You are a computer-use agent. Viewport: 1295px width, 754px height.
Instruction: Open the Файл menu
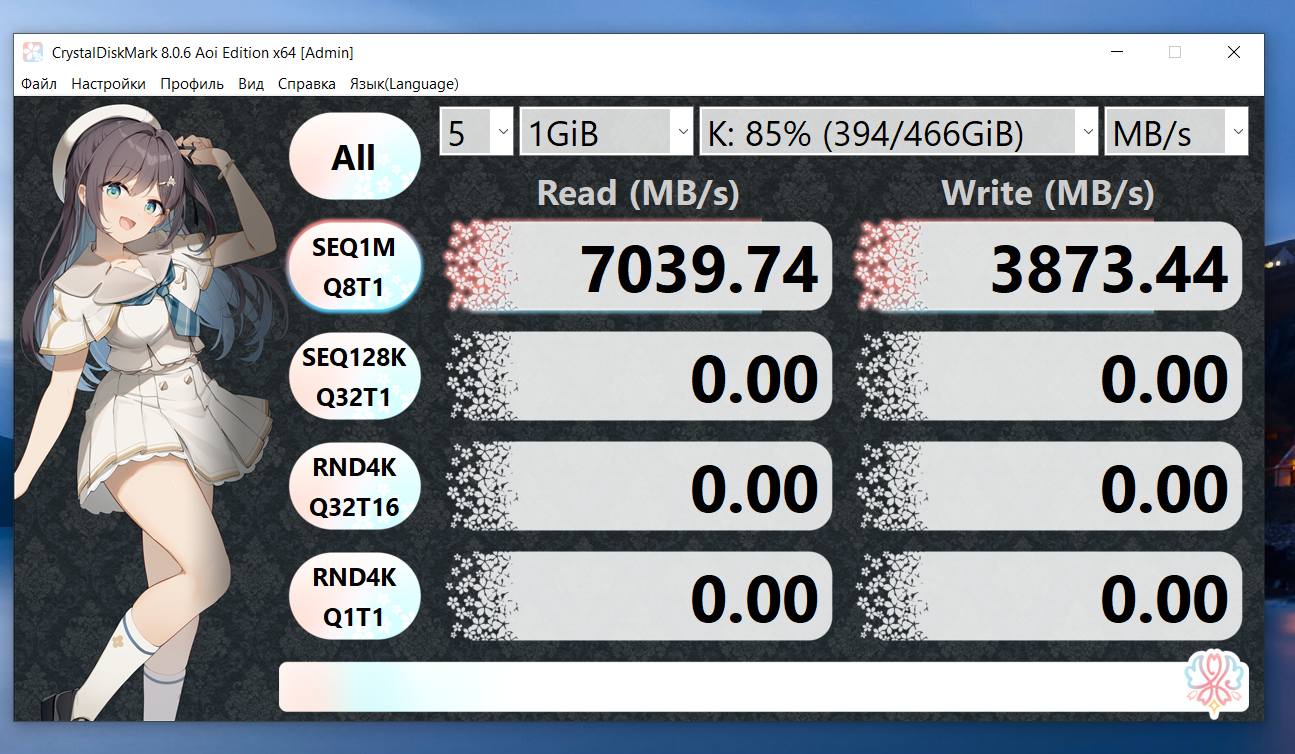[x=39, y=84]
